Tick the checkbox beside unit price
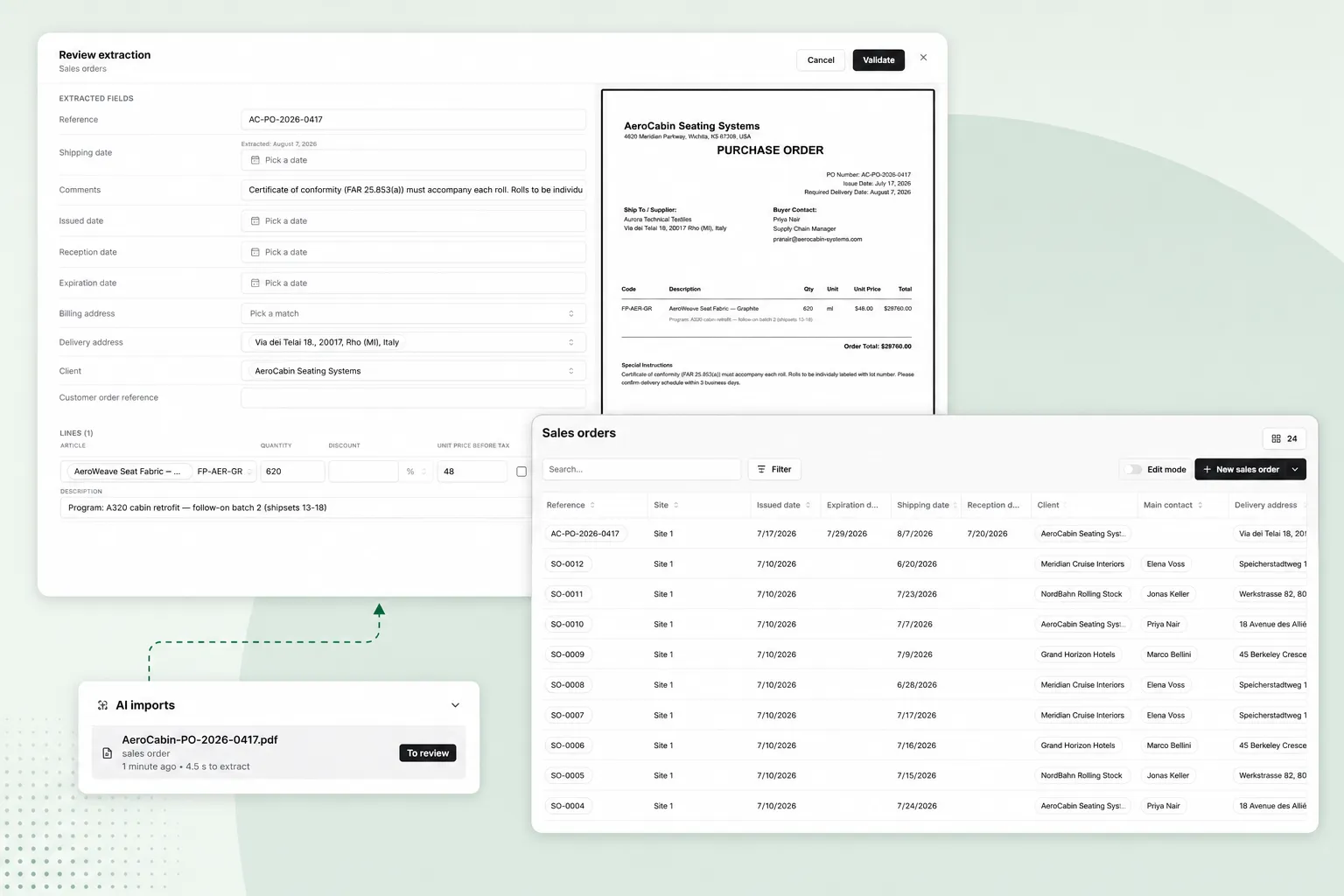 (x=521, y=472)
